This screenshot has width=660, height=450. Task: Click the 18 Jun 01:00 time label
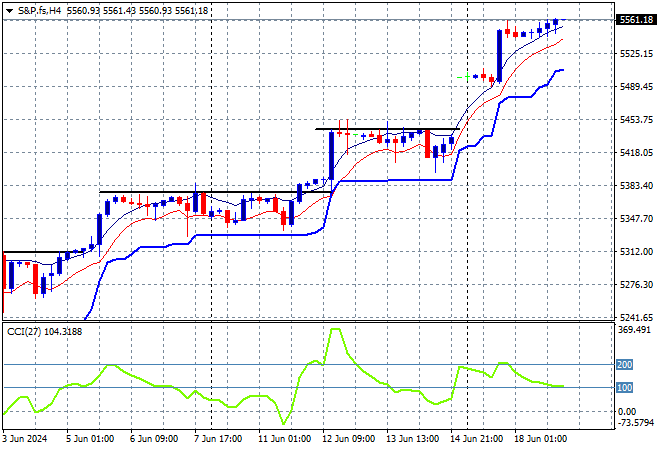(540, 439)
